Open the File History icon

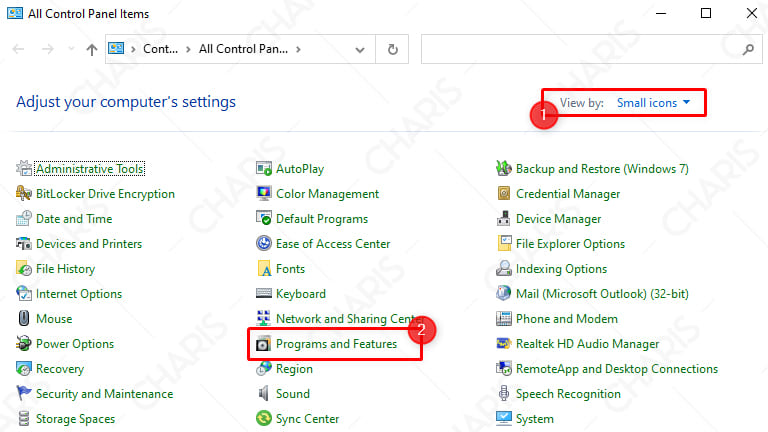click(x=24, y=268)
